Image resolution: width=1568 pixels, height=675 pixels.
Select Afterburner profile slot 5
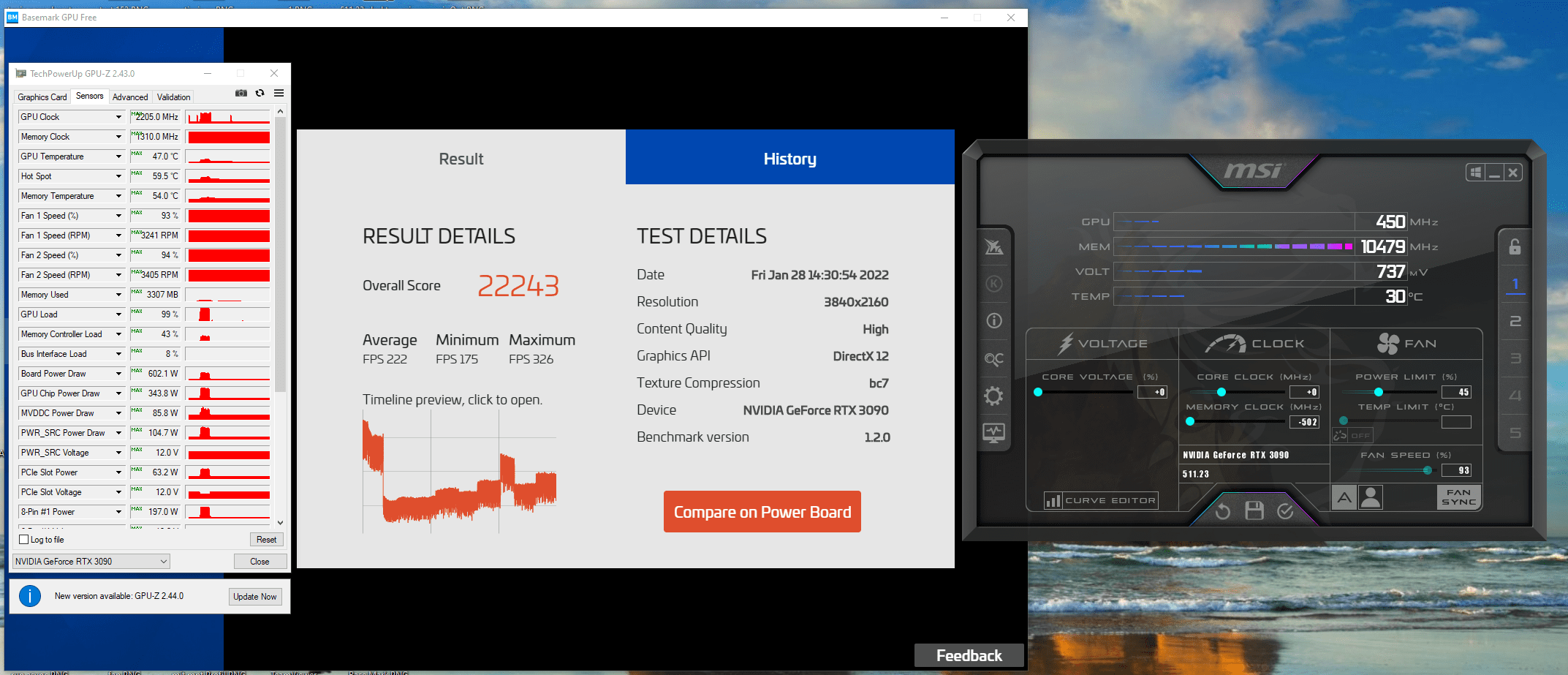(1515, 433)
